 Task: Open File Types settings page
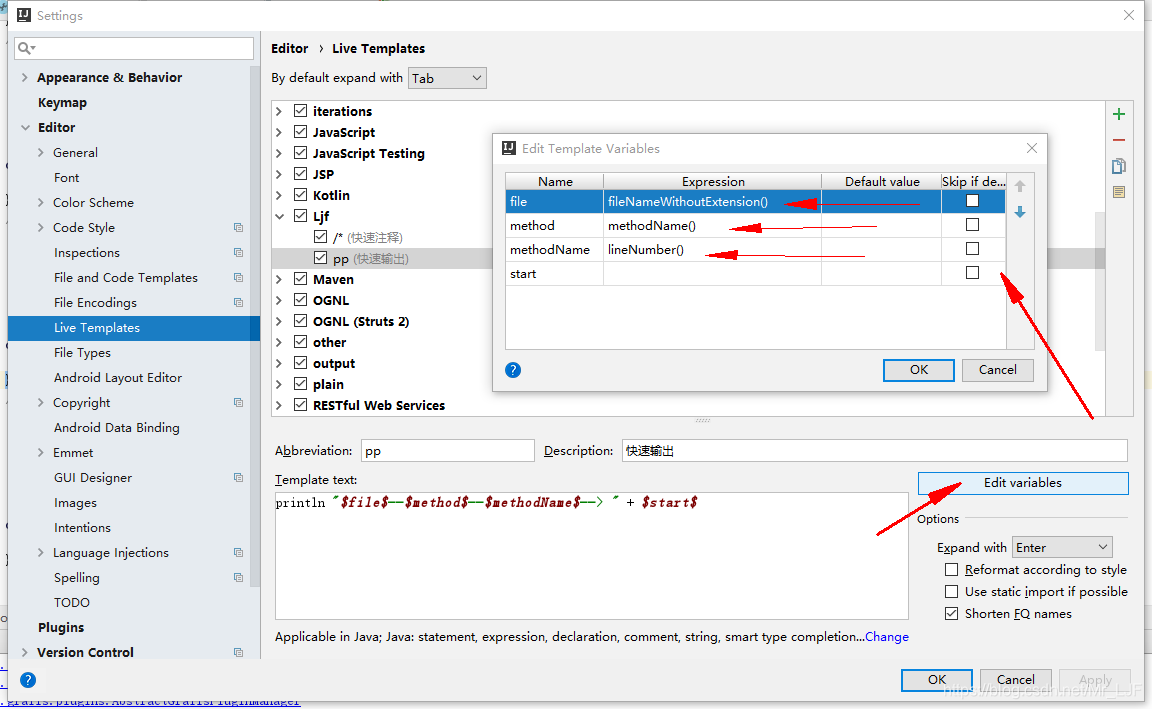(82, 353)
